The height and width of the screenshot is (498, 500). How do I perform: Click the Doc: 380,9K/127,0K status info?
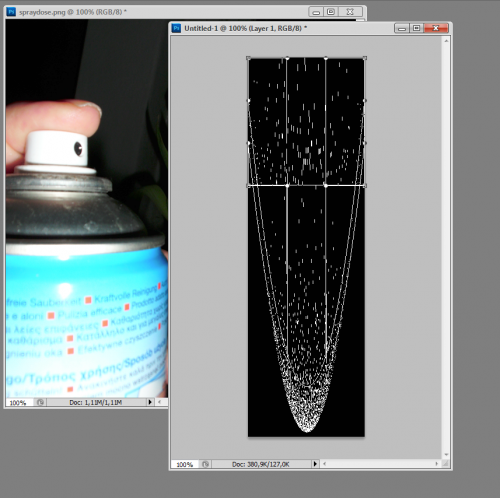pos(261,464)
